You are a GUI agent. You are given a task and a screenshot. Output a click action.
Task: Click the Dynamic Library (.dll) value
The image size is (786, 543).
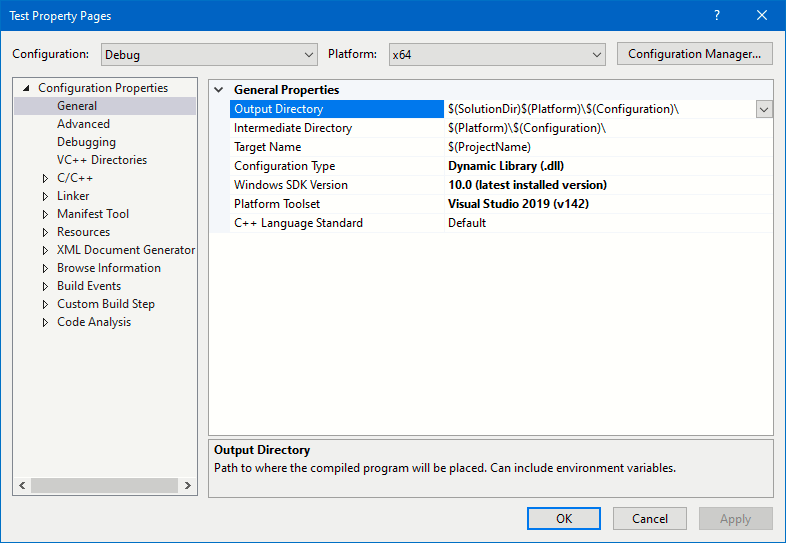click(506, 166)
